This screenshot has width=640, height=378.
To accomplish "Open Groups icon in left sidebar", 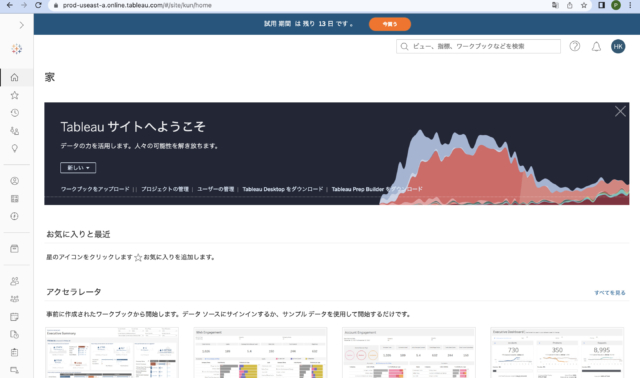I will pos(15,299).
